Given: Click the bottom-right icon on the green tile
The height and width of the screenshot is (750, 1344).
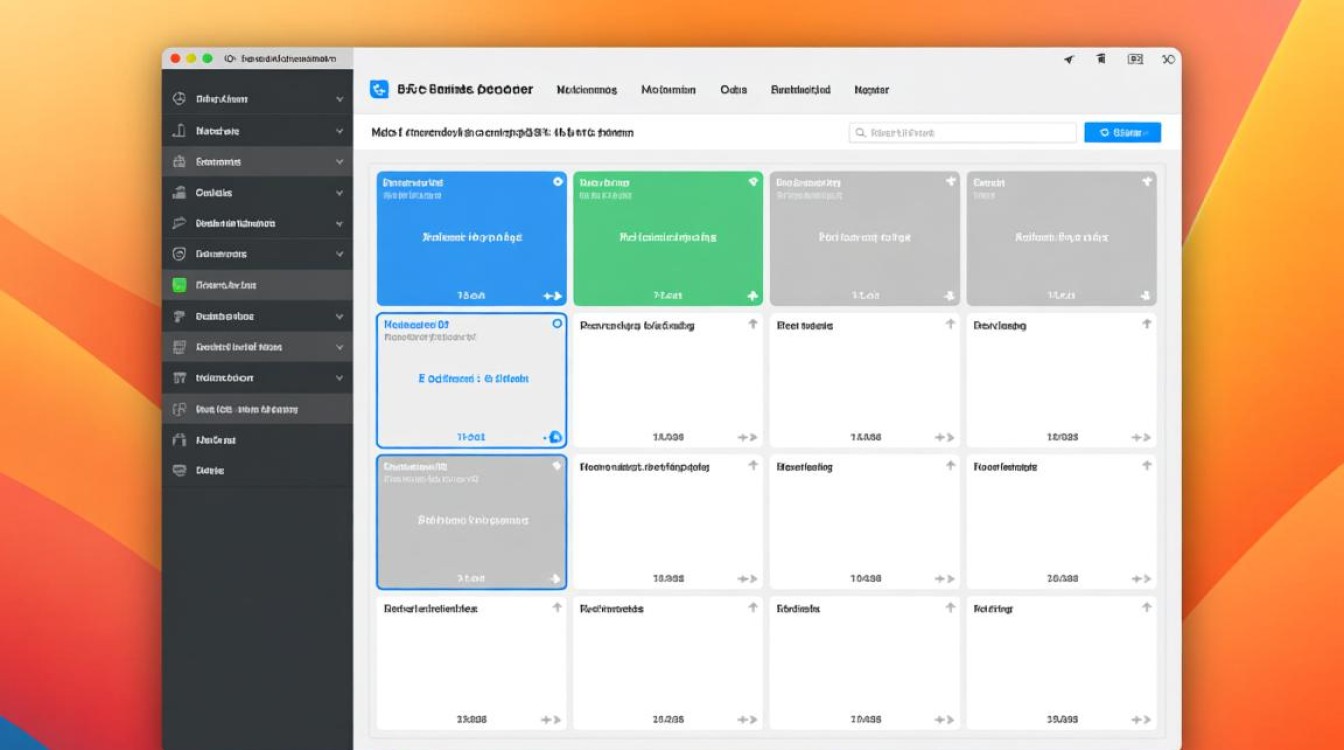Looking at the screenshot, I should (752, 296).
